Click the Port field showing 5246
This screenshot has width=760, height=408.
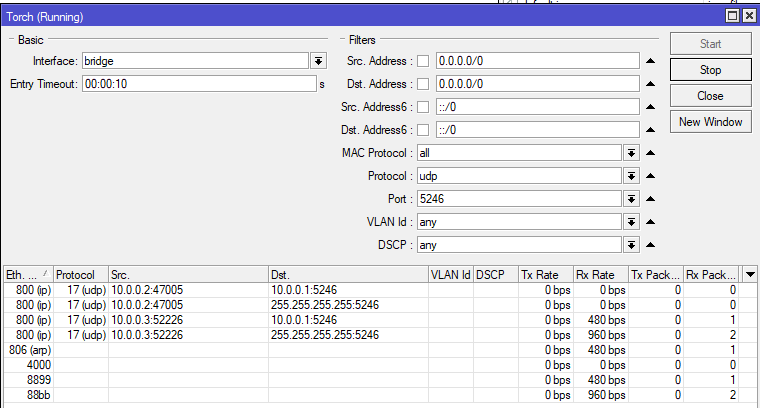519,199
